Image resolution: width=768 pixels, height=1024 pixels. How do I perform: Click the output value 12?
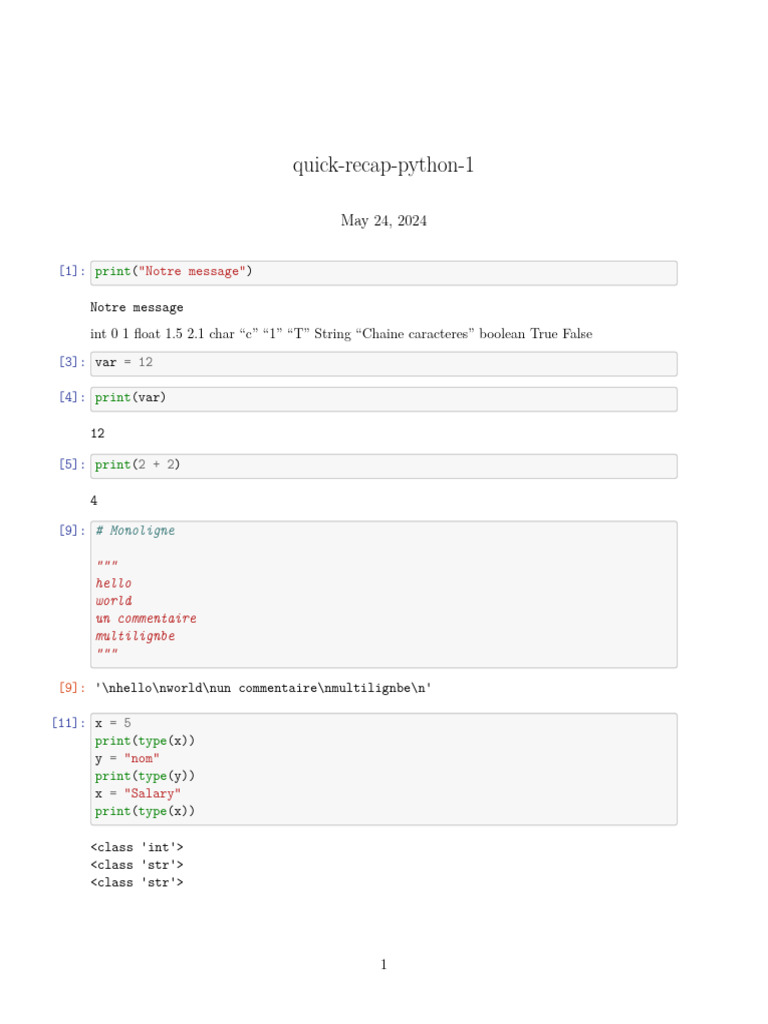coord(97,434)
